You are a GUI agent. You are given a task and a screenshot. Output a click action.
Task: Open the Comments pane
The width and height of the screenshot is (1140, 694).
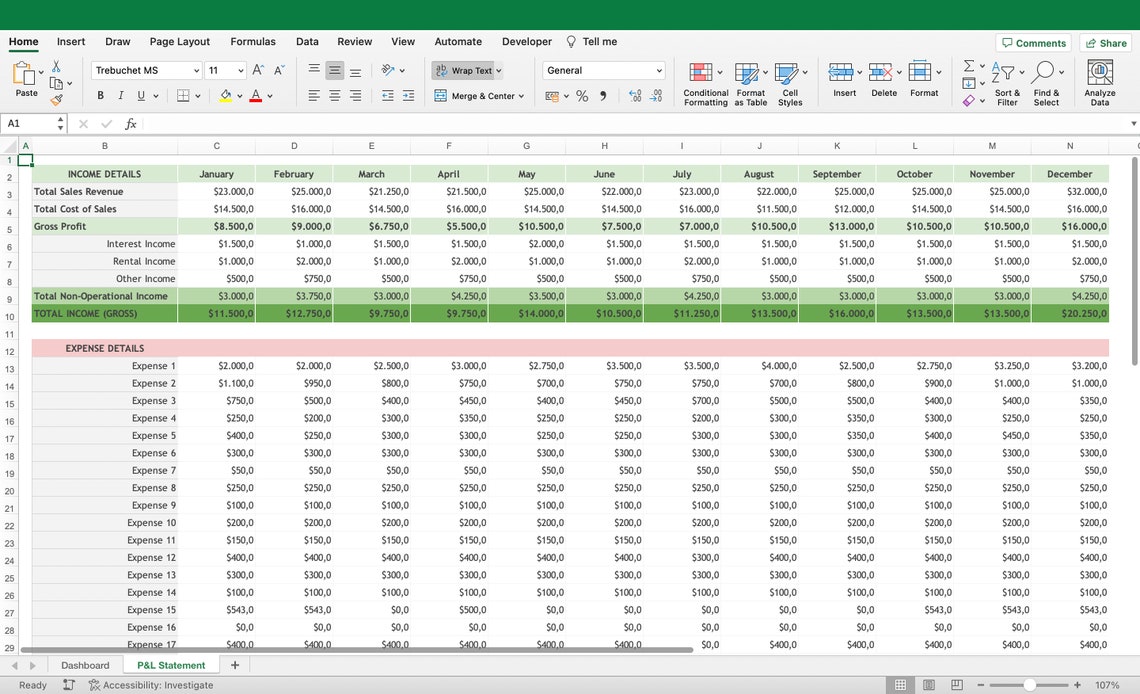click(x=1034, y=43)
